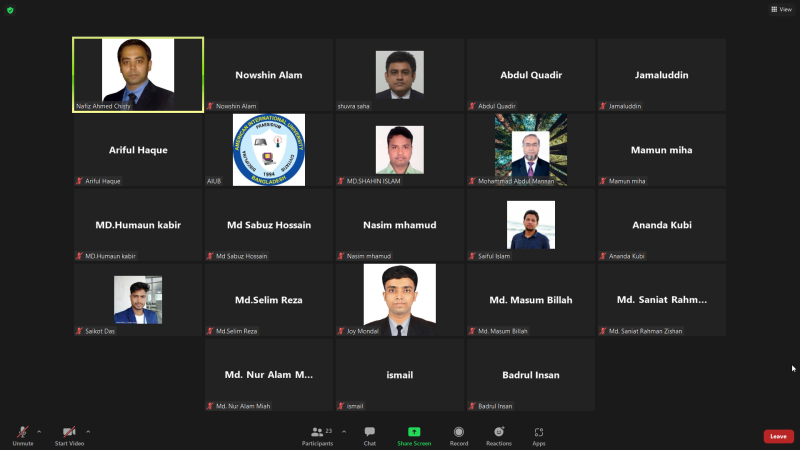Open the Participants list
This screenshot has height=450, width=800.
[317, 435]
